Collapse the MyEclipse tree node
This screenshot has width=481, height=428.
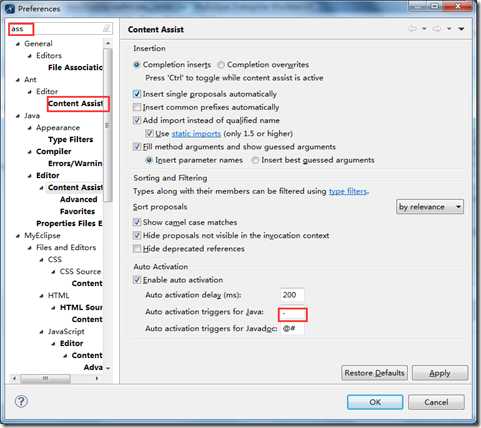(x=18, y=236)
